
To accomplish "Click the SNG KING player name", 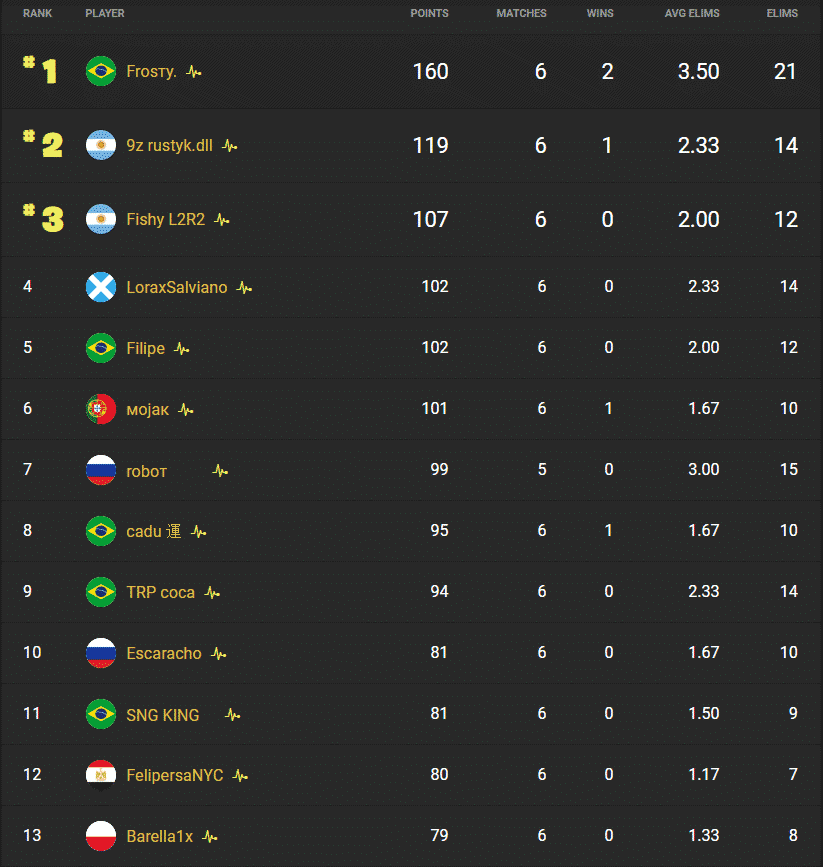I will tap(163, 714).
